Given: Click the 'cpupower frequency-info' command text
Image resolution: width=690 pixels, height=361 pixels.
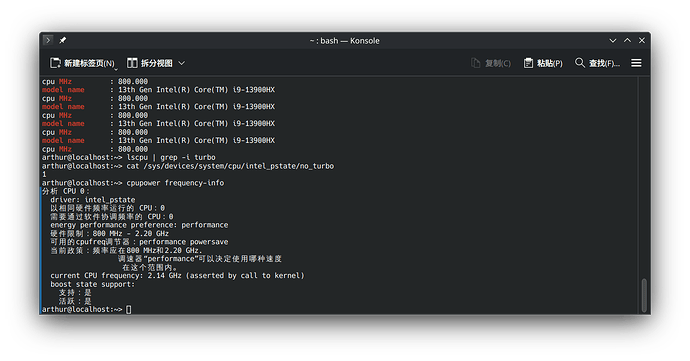Looking at the screenshot, I should click(175, 183).
